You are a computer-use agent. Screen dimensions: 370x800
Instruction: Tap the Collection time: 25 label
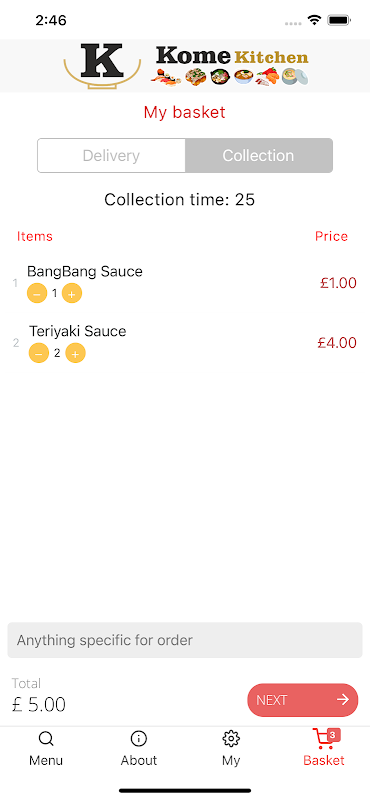tap(180, 199)
